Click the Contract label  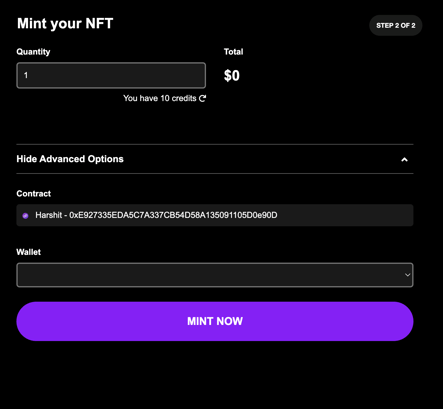[x=34, y=194]
